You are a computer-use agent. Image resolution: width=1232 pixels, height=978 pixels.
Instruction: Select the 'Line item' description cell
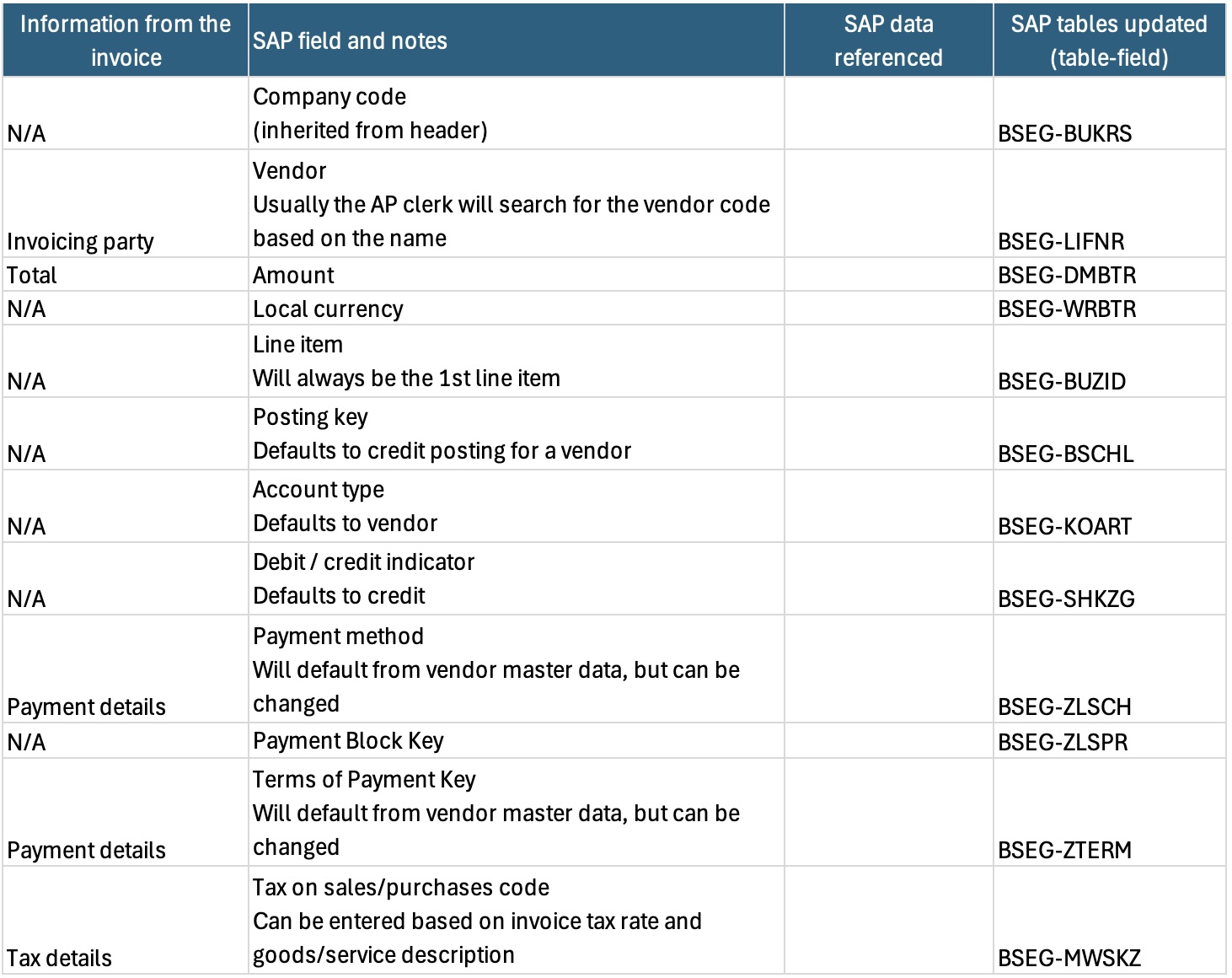(517, 362)
